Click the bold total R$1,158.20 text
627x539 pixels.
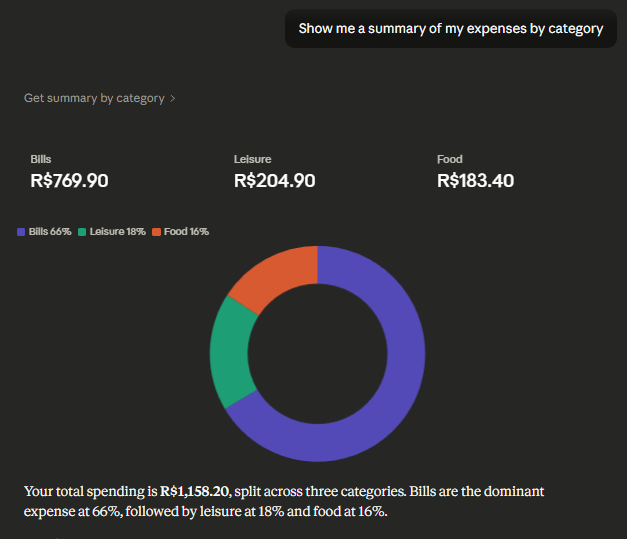[195, 492]
